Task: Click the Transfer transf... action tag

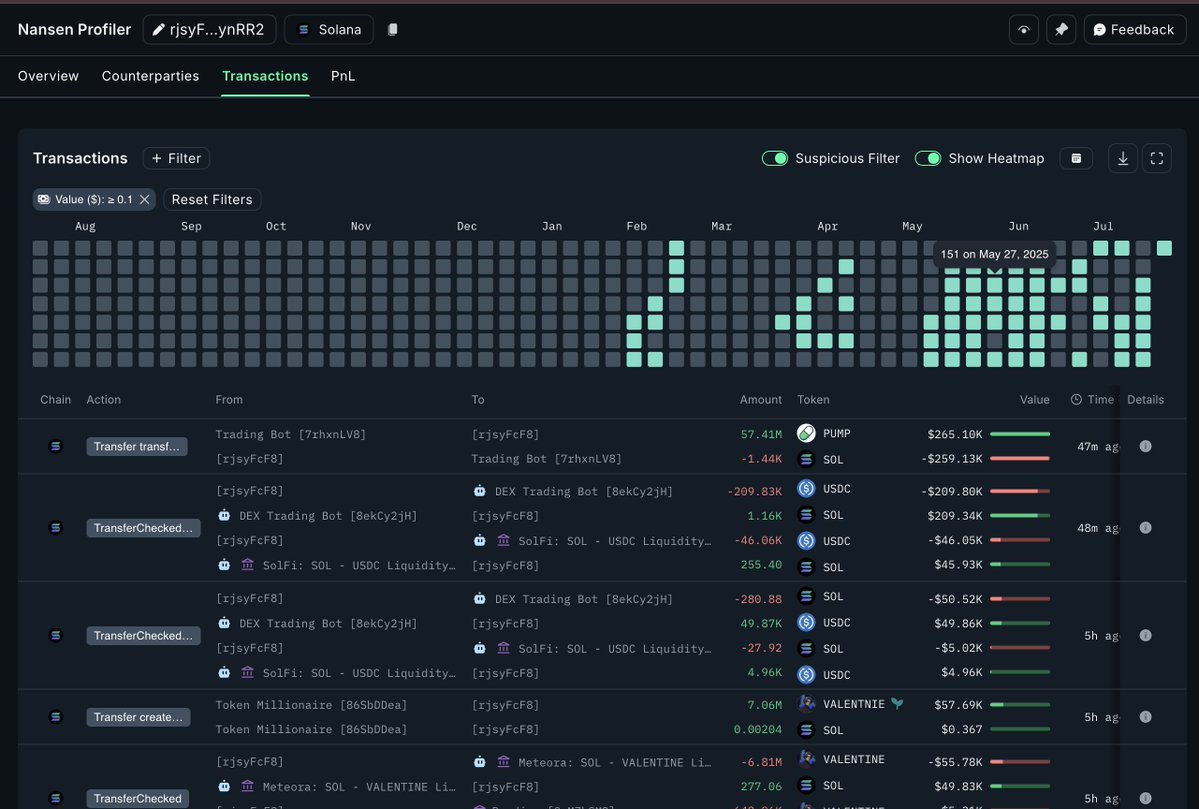Action: coord(137,447)
